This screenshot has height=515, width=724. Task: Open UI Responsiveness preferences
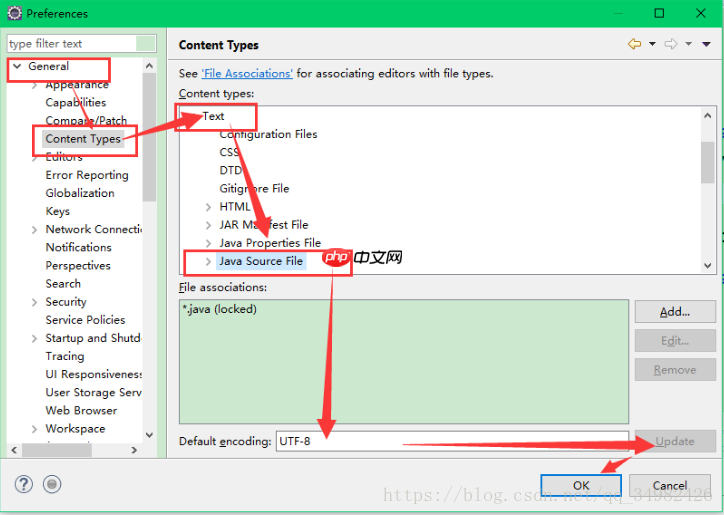(x=94, y=374)
